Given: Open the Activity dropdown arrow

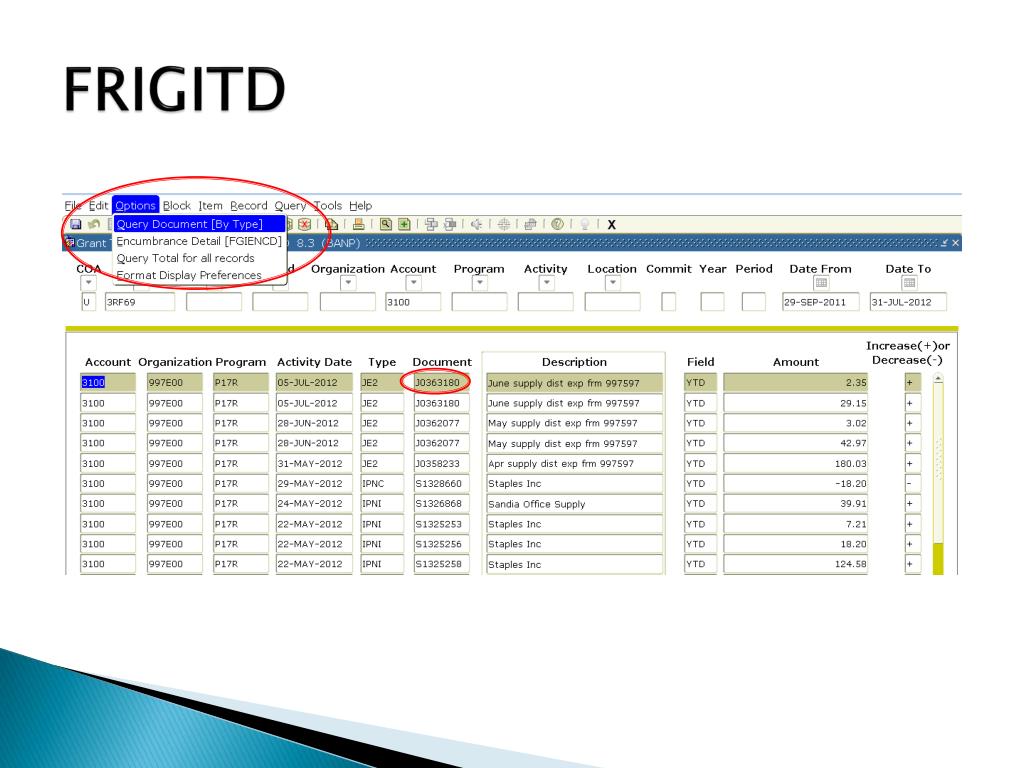Looking at the screenshot, I should pyautogui.click(x=547, y=283).
